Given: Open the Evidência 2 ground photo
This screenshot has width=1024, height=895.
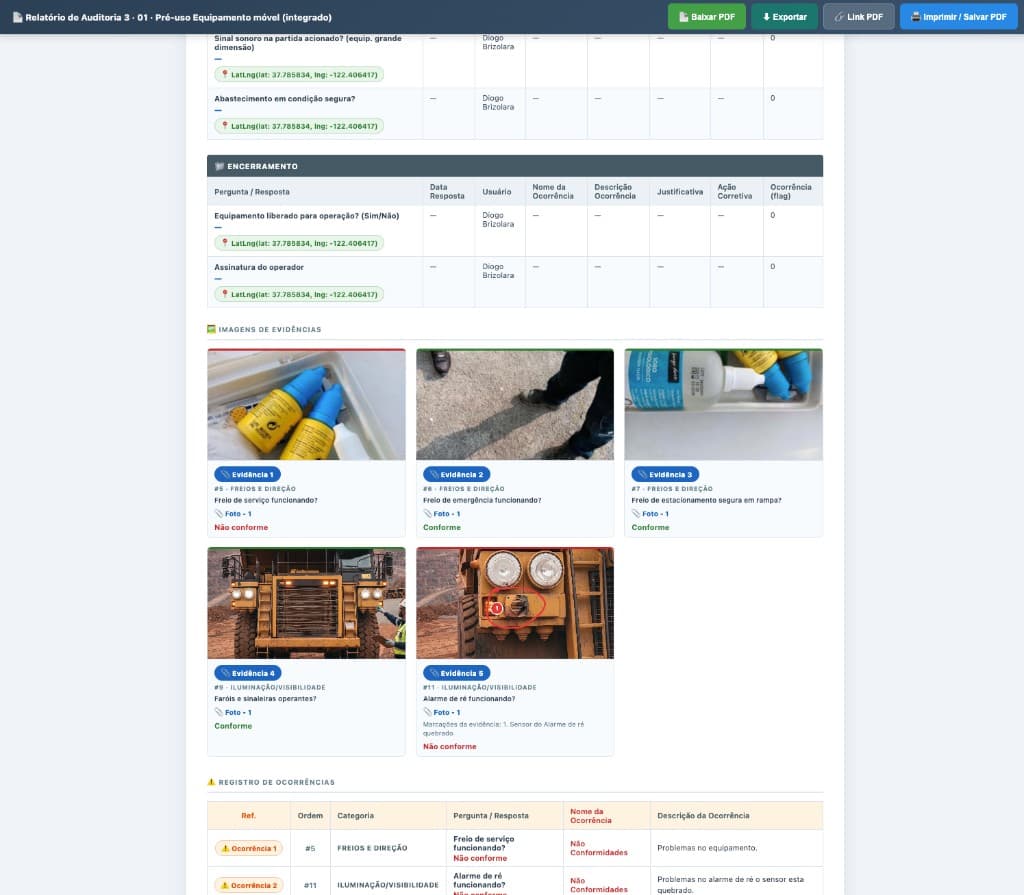Looking at the screenshot, I should point(515,404).
